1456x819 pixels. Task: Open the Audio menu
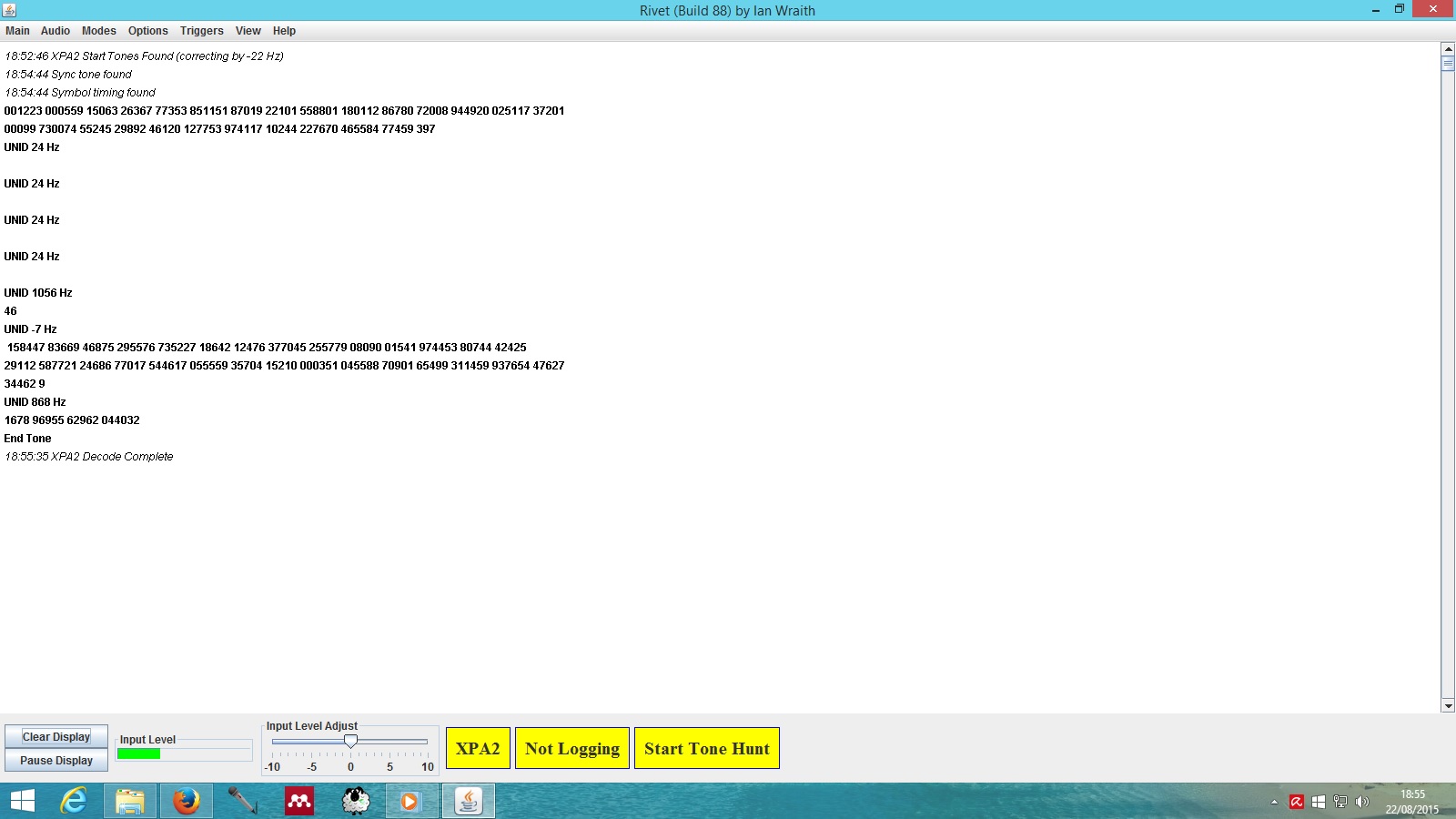55,31
